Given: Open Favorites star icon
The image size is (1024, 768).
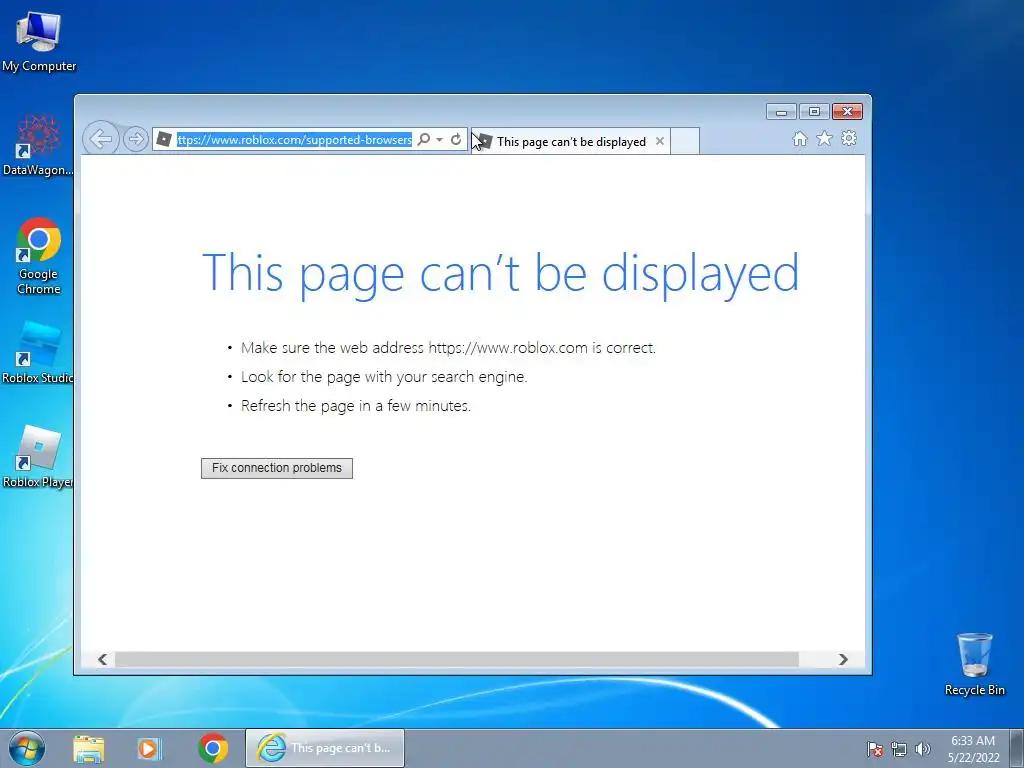Looking at the screenshot, I should coord(824,138).
